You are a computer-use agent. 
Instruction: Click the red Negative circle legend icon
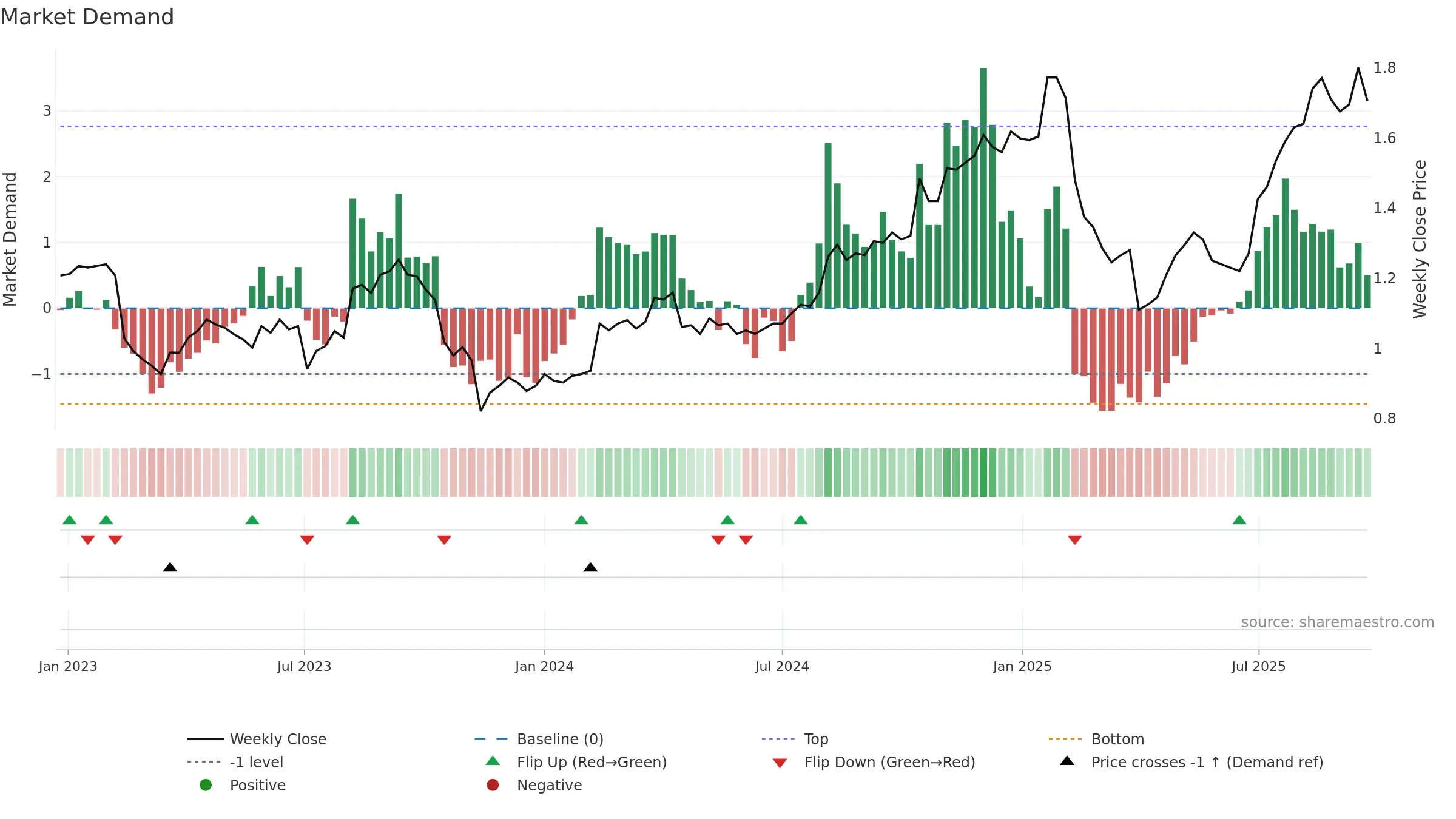pos(493,785)
